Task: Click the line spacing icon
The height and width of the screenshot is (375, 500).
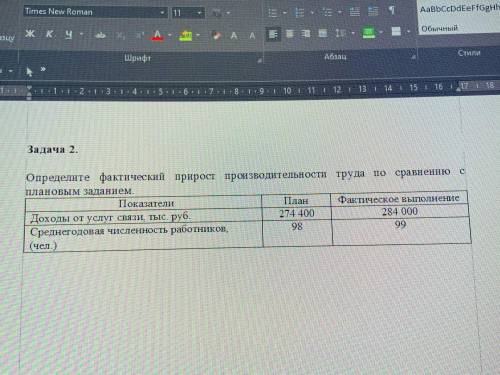Action: click(x=340, y=33)
